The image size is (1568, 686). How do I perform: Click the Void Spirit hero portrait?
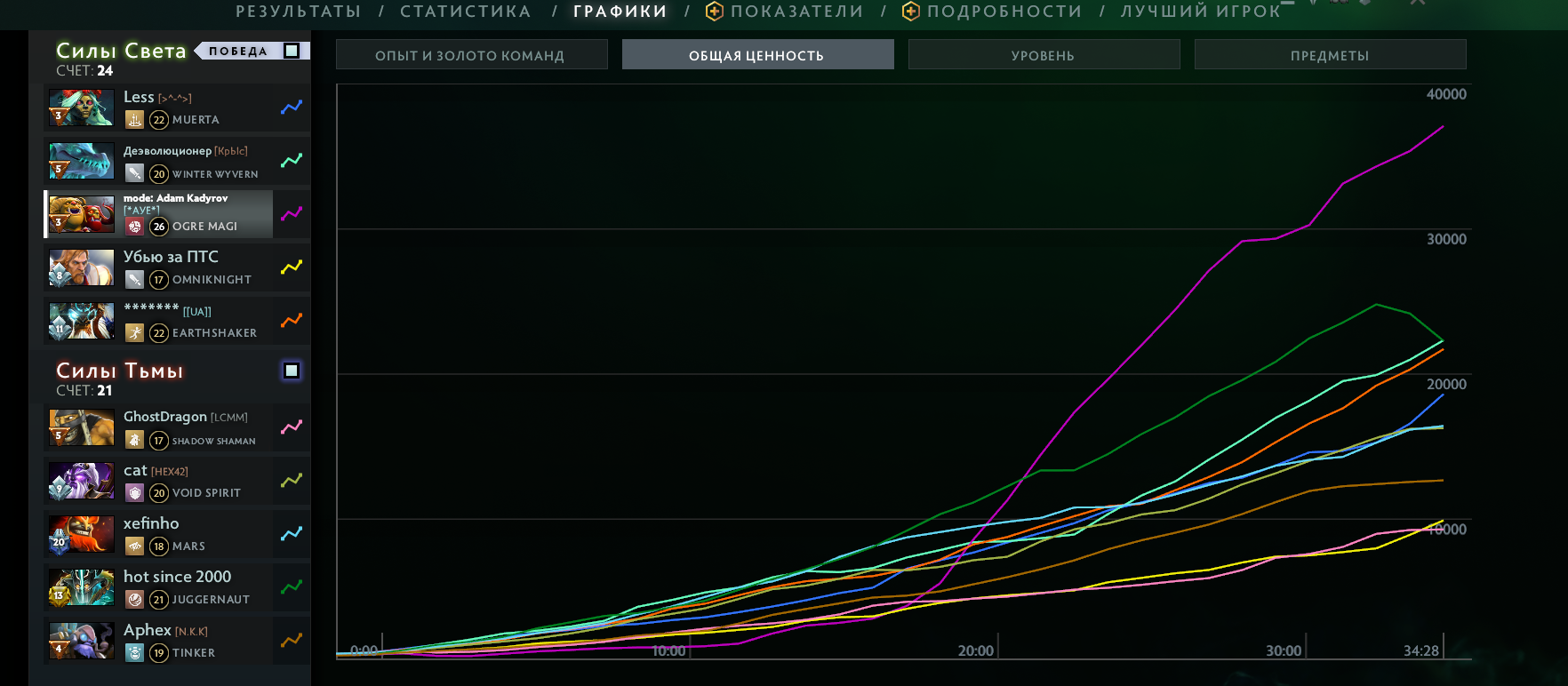click(x=82, y=481)
